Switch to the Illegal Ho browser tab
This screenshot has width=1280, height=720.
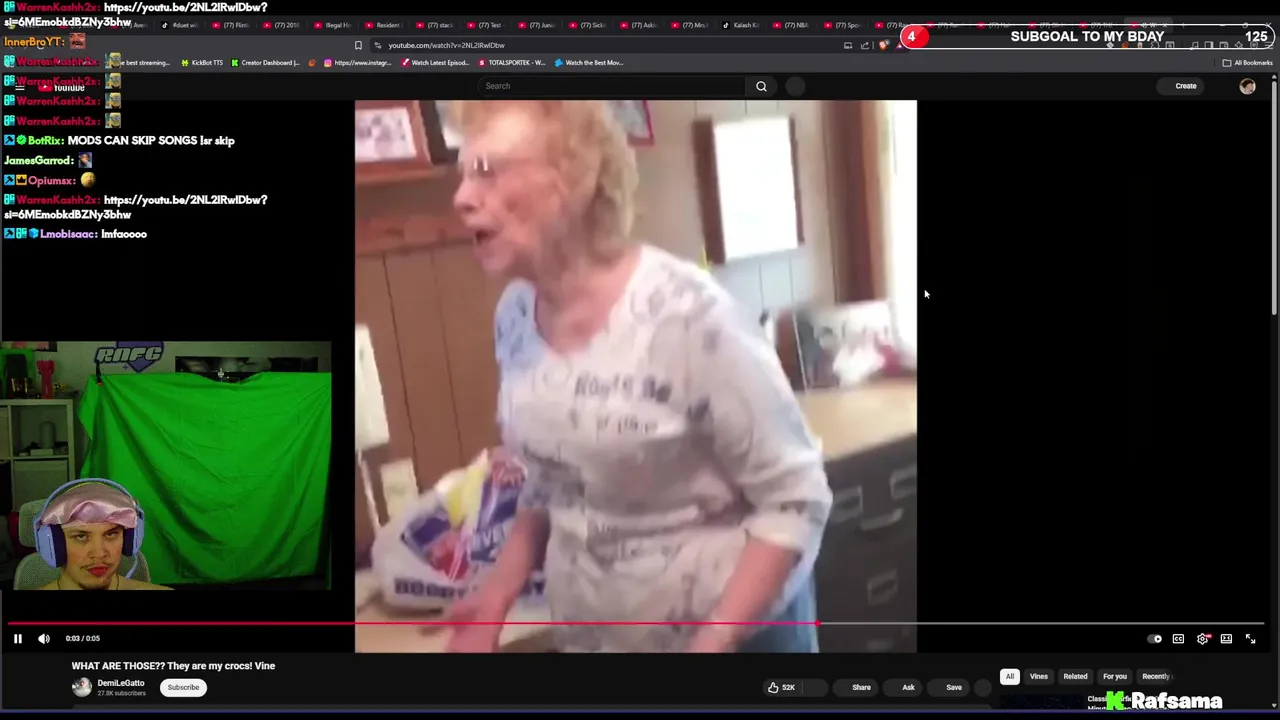(333, 25)
